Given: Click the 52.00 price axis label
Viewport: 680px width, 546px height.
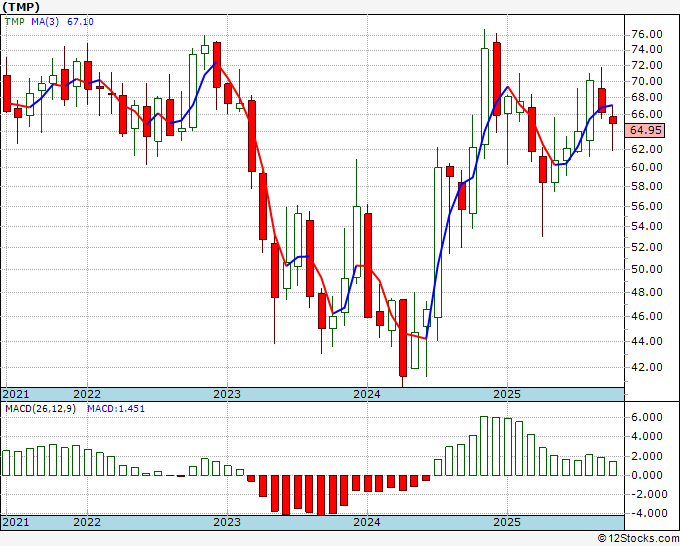Looking at the screenshot, I should click(x=647, y=247).
